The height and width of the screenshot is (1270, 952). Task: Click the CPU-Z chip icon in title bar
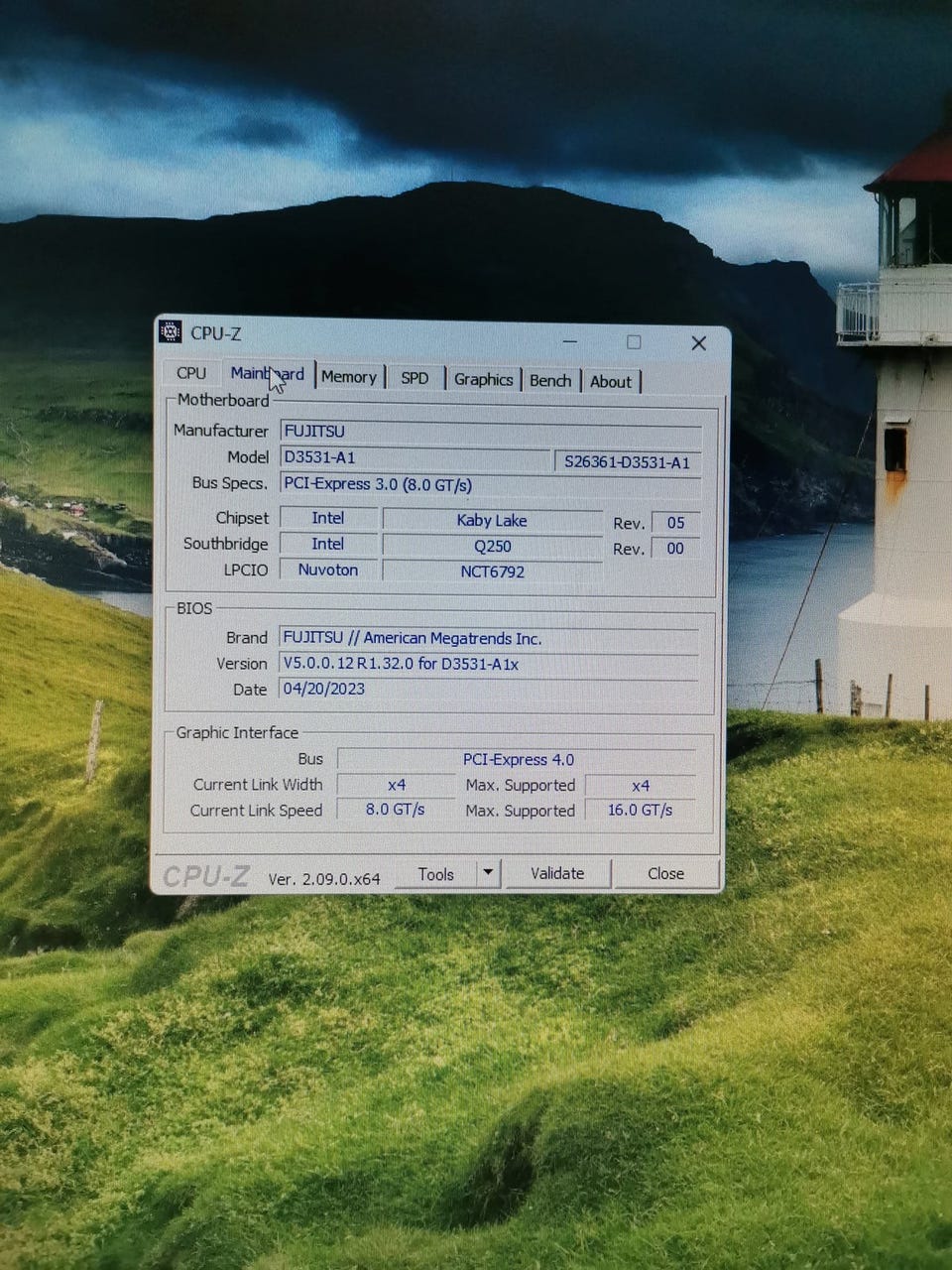(x=171, y=332)
